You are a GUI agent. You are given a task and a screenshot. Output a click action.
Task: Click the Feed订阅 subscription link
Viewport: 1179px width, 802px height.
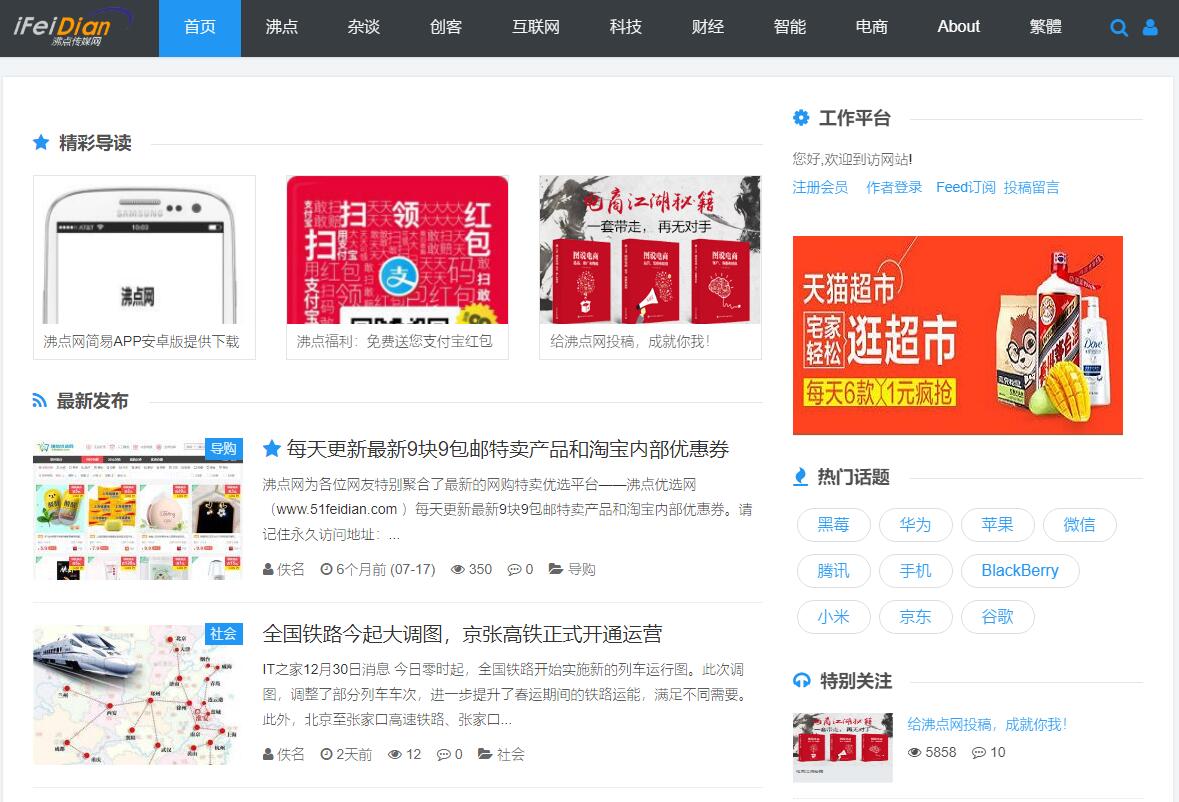click(965, 187)
